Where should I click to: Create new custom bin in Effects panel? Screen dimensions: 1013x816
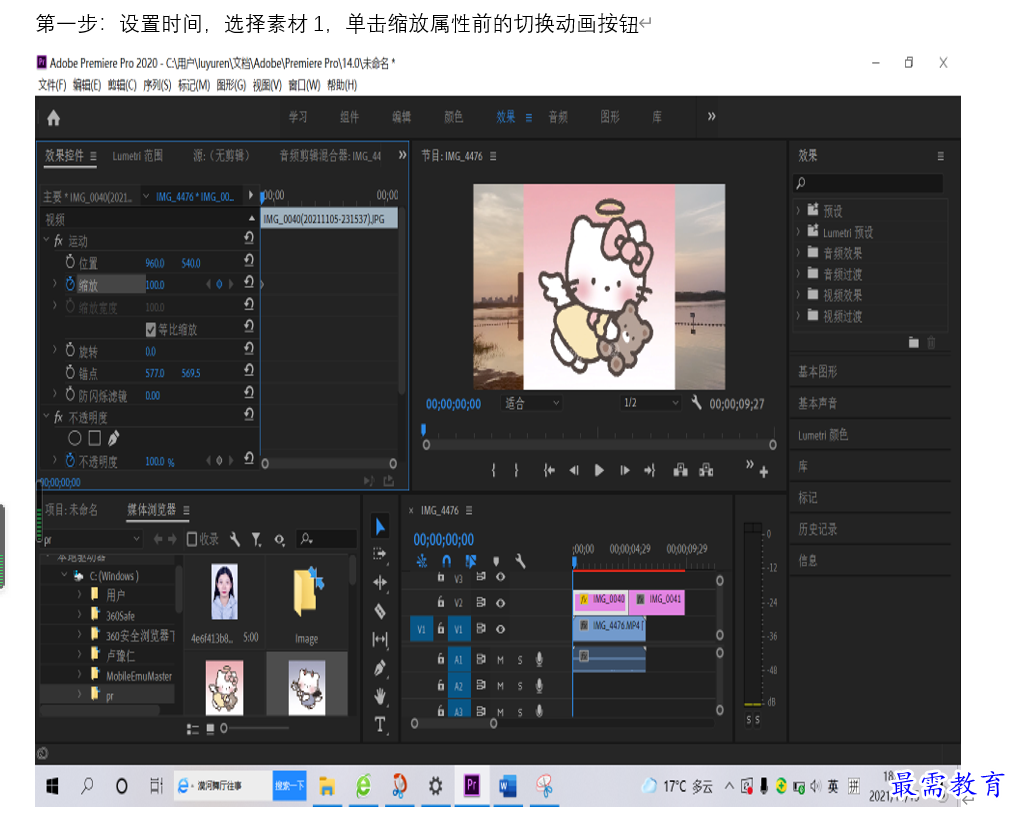(914, 342)
